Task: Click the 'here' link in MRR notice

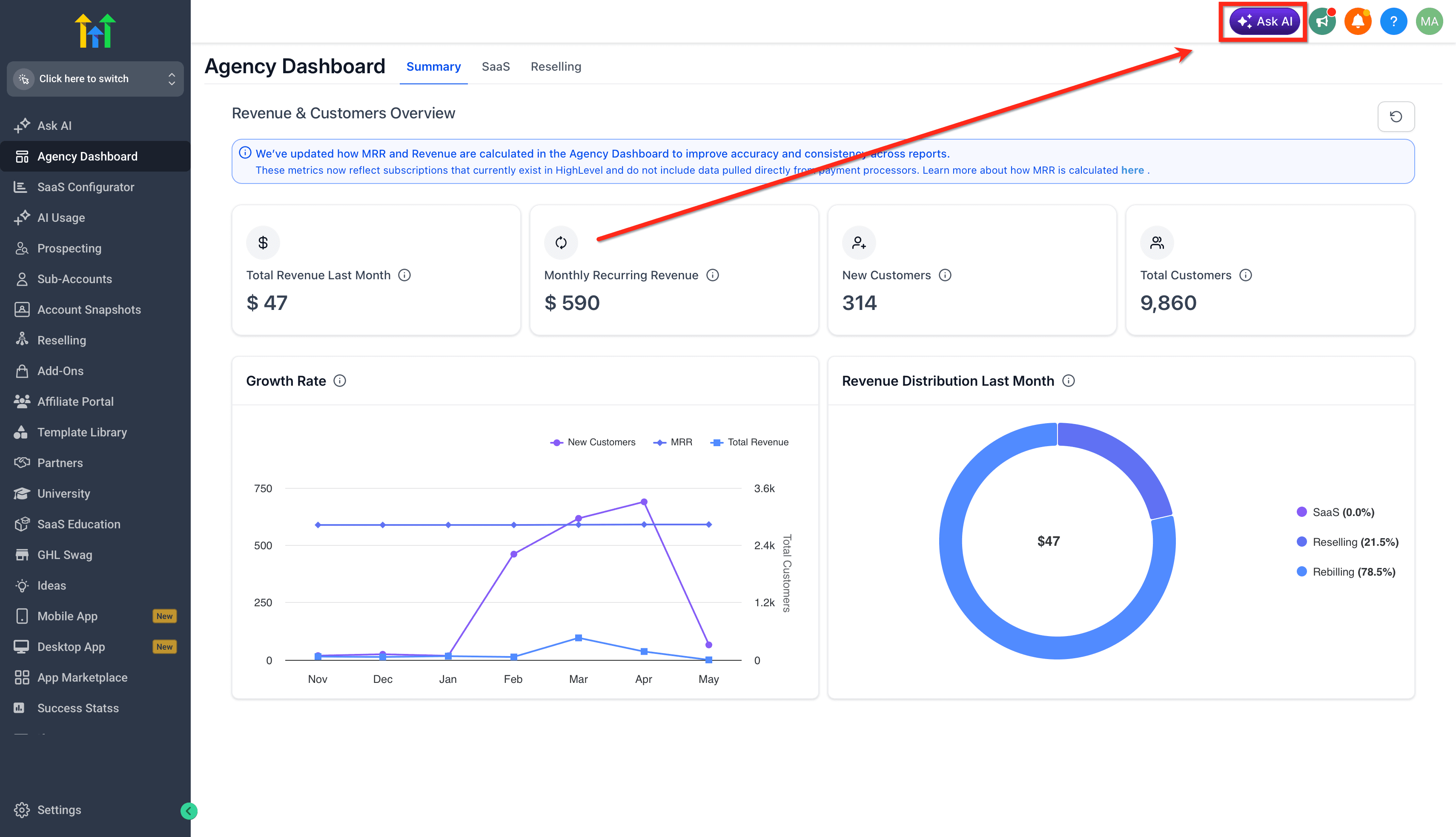Action: click(1132, 170)
